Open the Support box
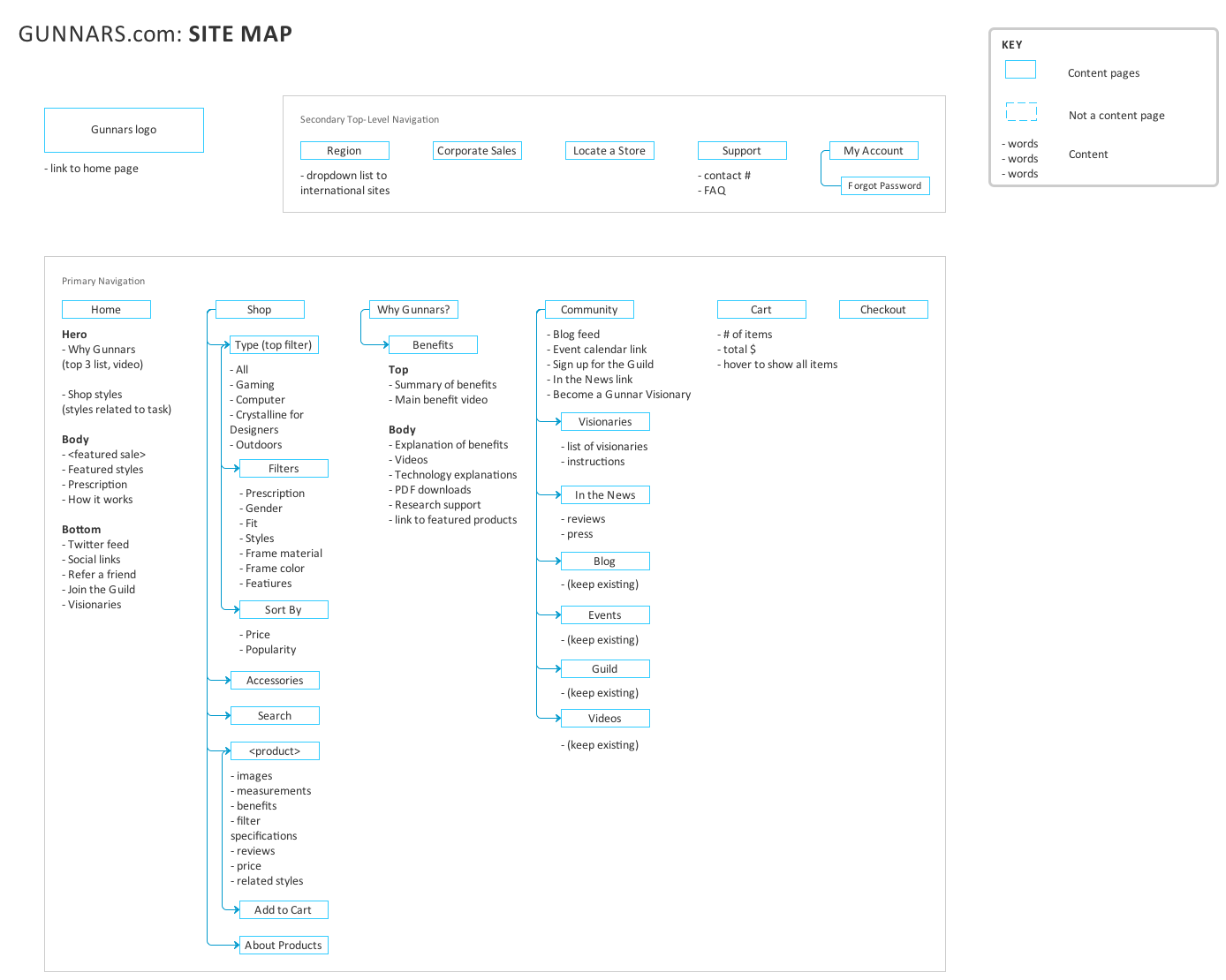Image resolution: width=1226 pixels, height=980 pixels. click(742, 150)
